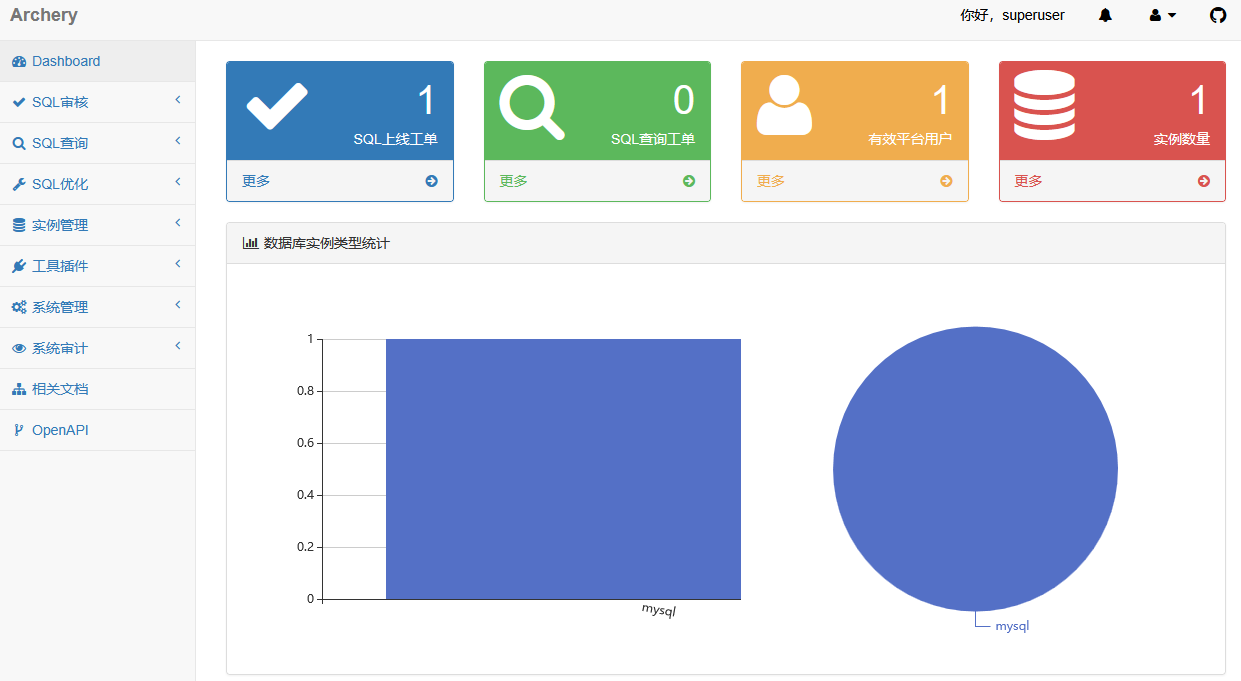Open 更多 link under 有效平台用户 card
The width and height of the screenshot is (1241, 681).
coord(771,181)
